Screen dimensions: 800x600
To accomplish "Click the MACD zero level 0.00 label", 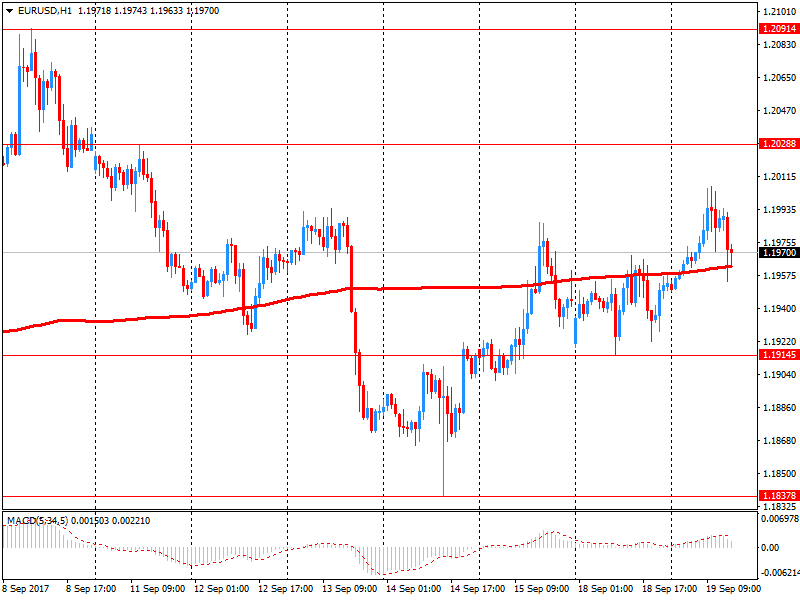I will [x=770, y=547].
